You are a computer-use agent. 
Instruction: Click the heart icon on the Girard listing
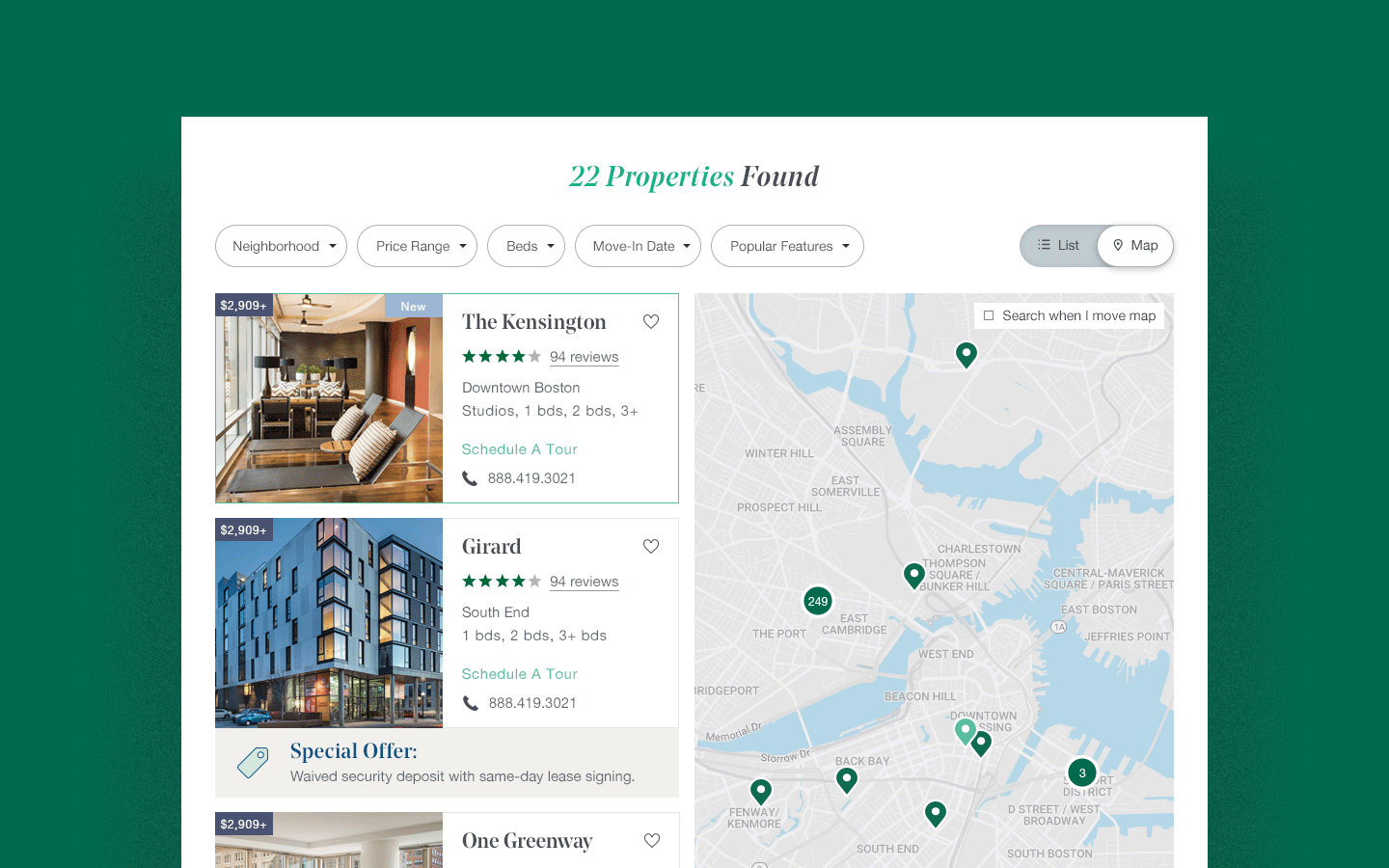point(651,546)
